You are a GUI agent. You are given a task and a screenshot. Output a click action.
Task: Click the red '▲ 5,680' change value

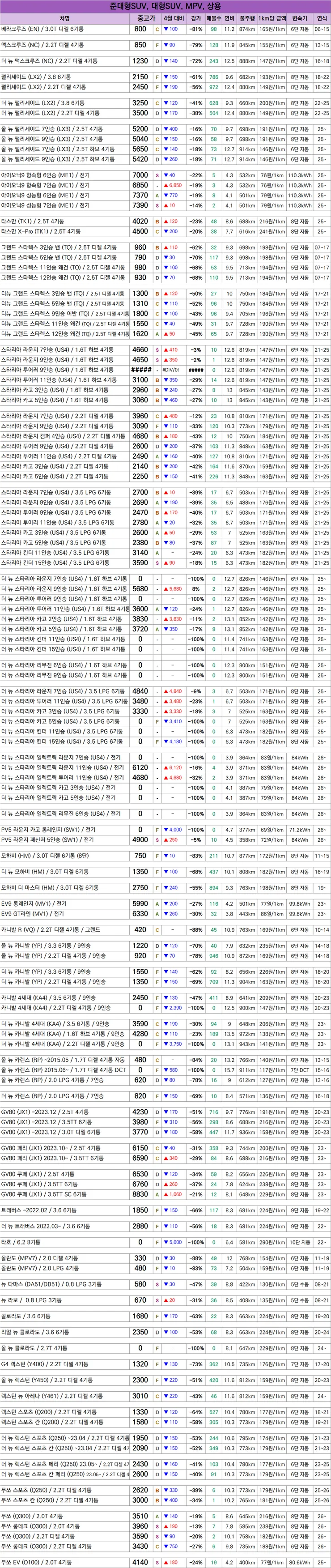(x=174, y=589)
